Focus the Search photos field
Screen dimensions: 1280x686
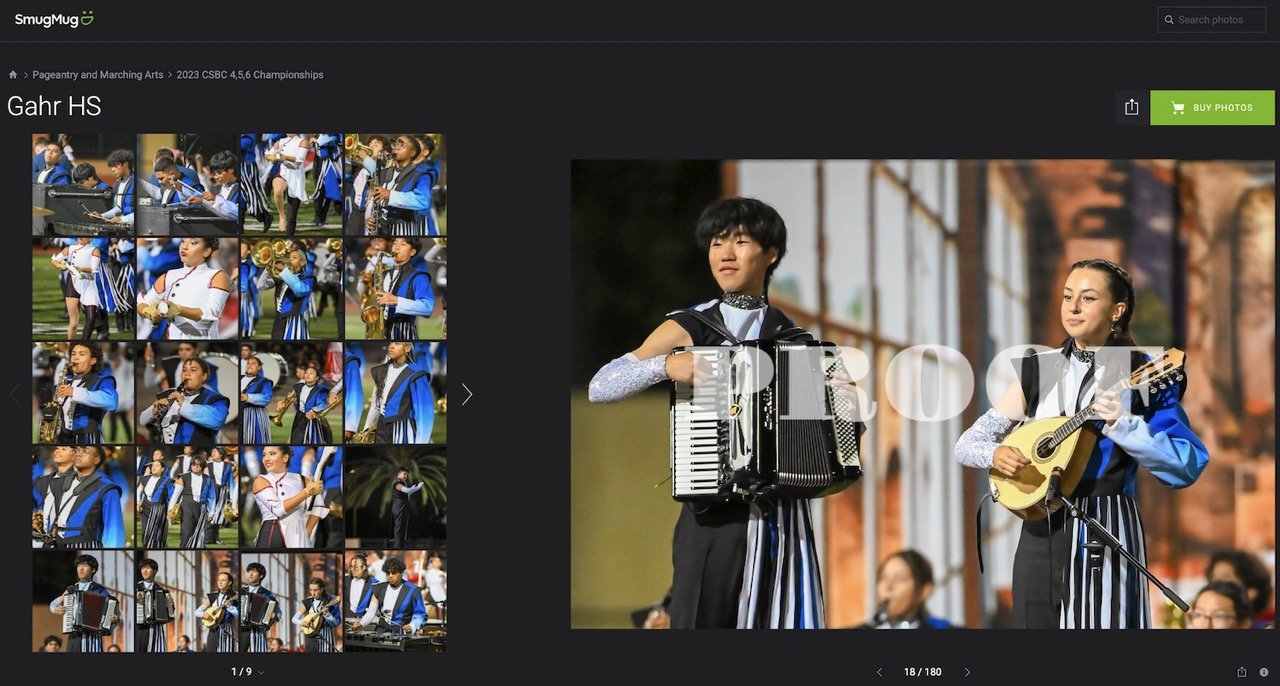[x=1212, y=20]
